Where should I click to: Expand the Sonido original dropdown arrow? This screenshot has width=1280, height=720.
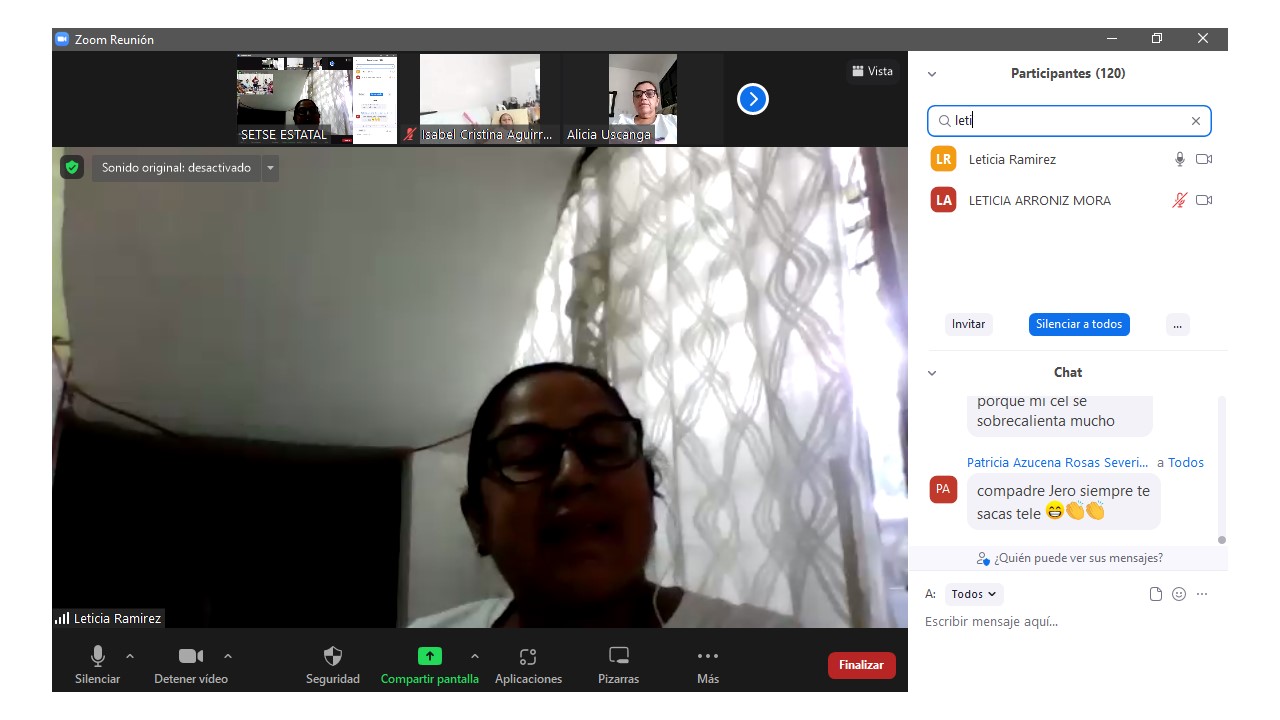coord(270,168)
